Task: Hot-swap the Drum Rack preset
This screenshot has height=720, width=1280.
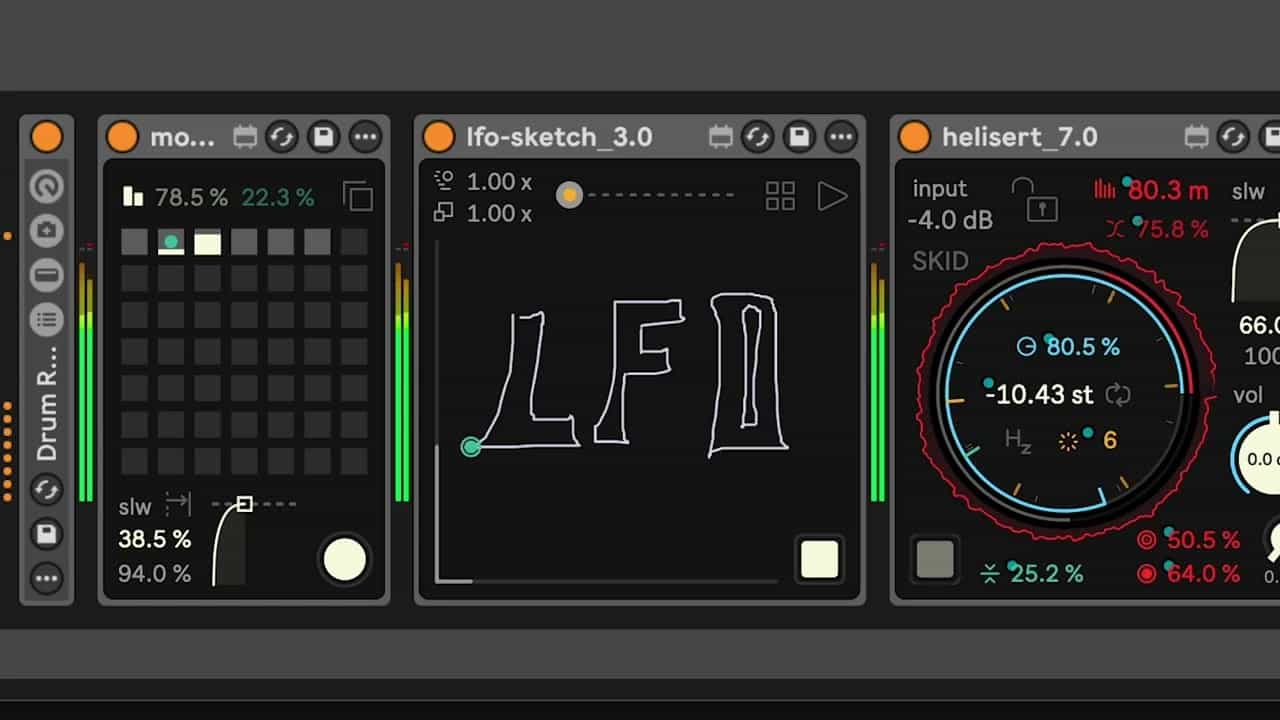Action: [46, 490]
